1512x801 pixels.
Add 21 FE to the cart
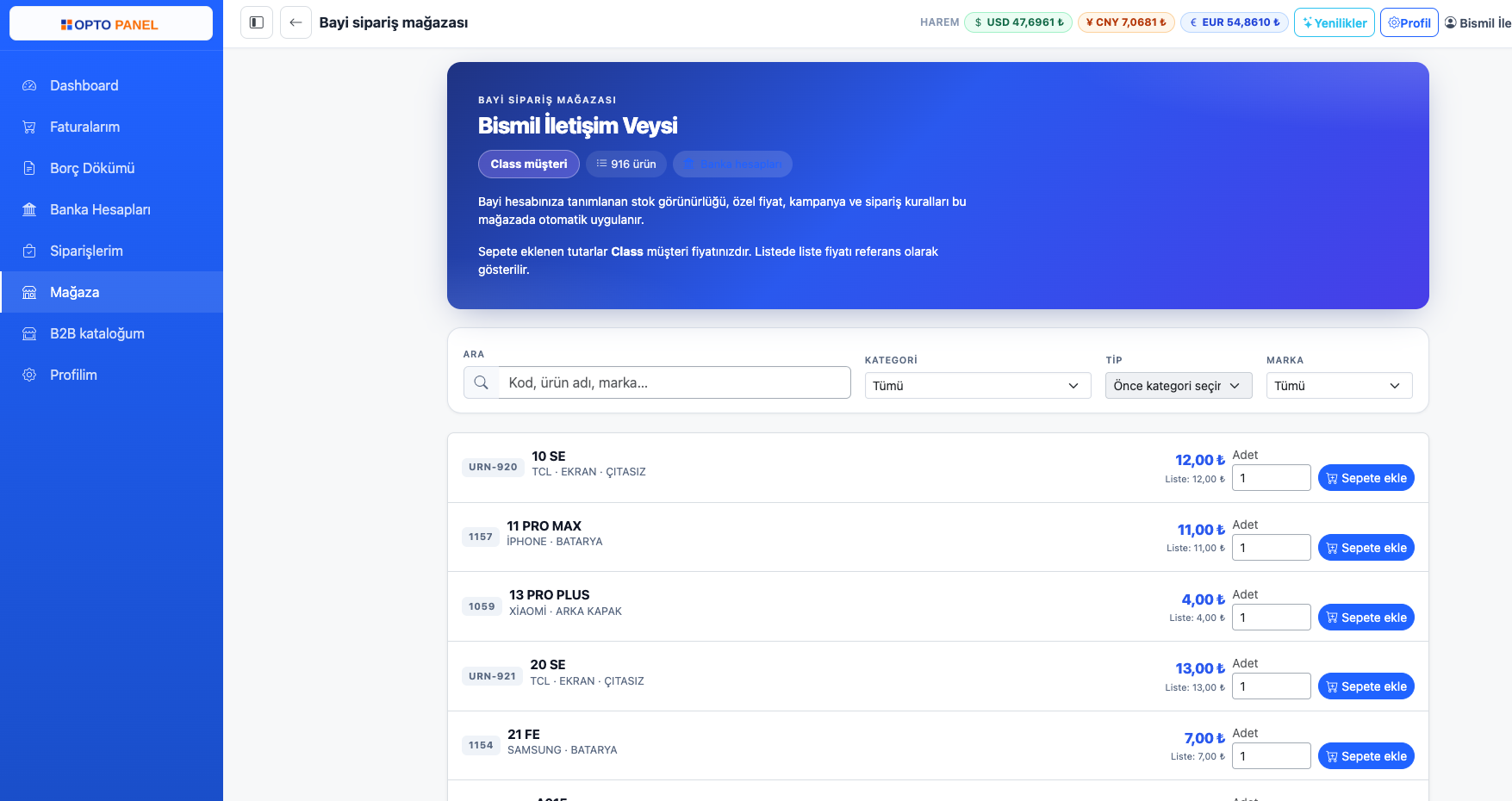(1366, 756)
